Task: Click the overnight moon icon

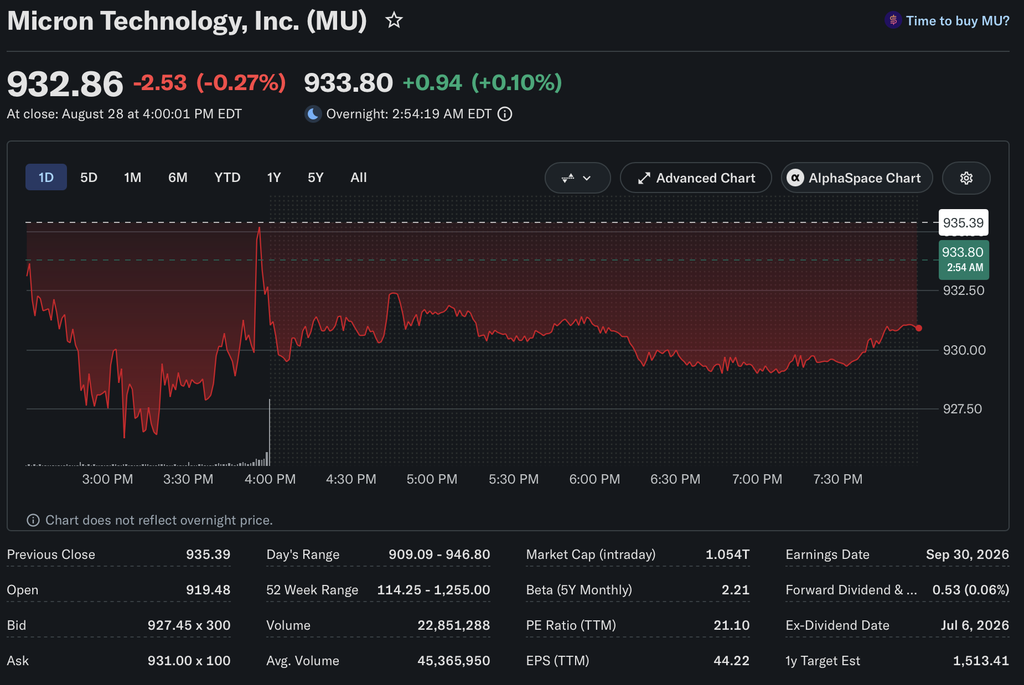Action: pos(313,114)
